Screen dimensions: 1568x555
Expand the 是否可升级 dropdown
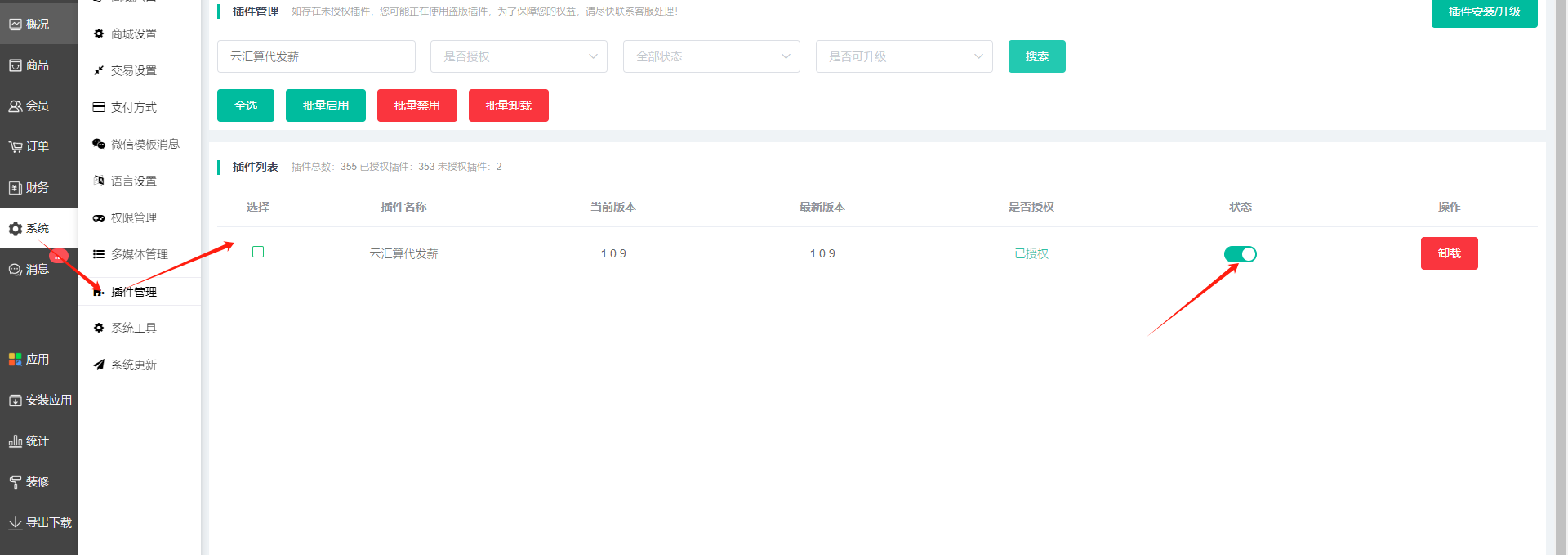(x=904, y=56)
